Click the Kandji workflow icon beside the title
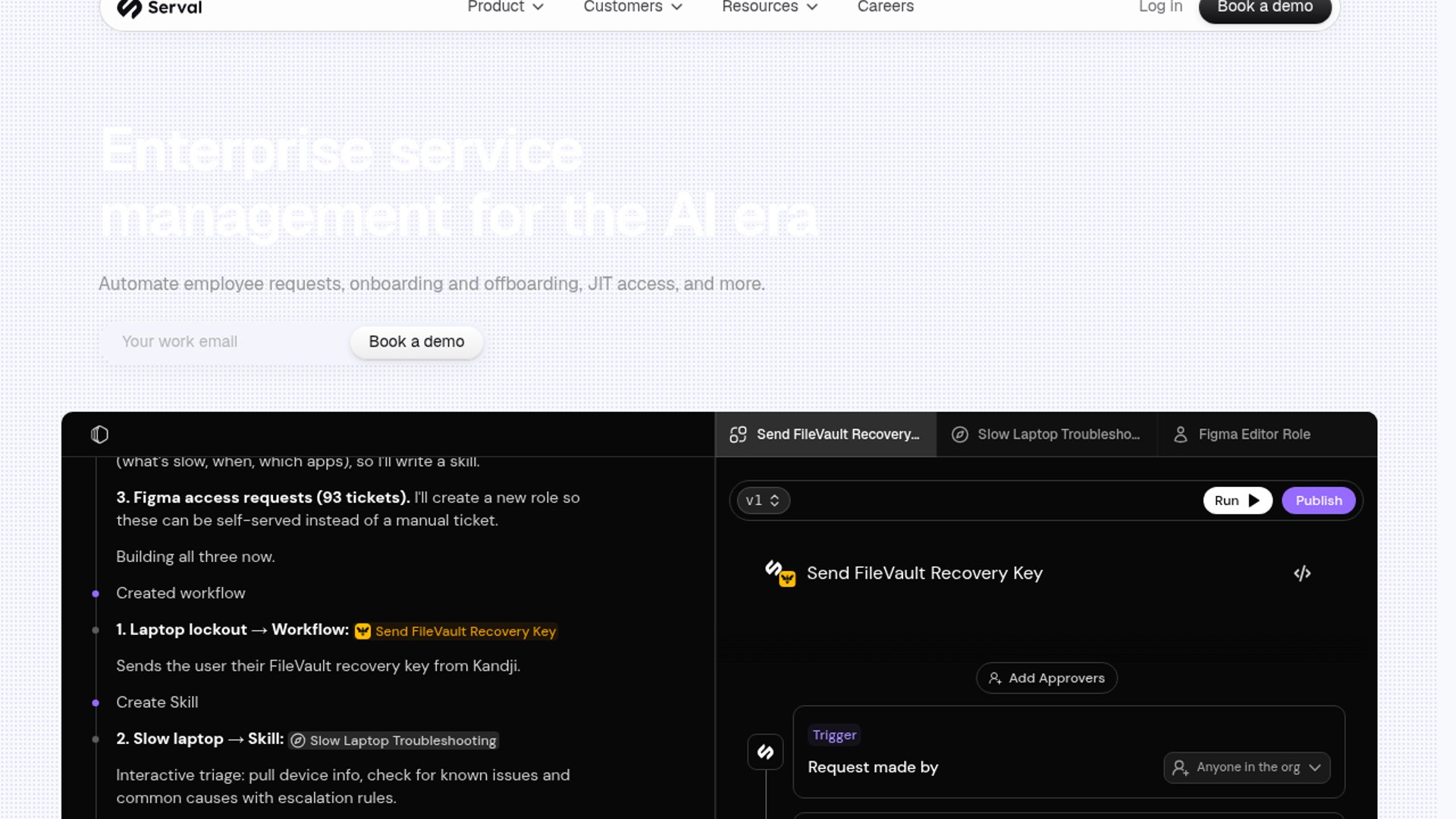Viewport: 1456px width, 819px height. point(787,579)
